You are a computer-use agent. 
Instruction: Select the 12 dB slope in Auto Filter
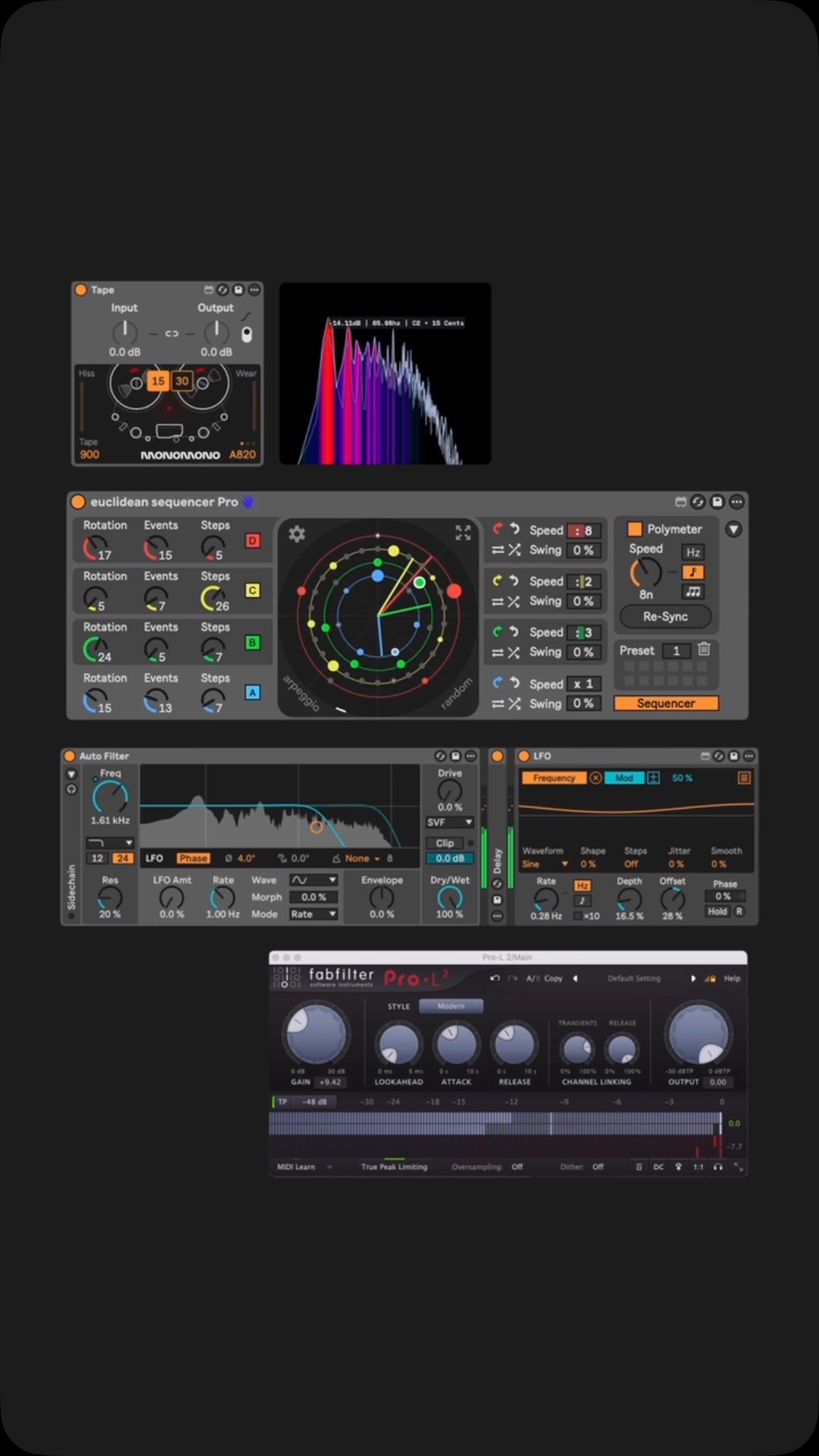pyautogui.click(x=98, y=858)
